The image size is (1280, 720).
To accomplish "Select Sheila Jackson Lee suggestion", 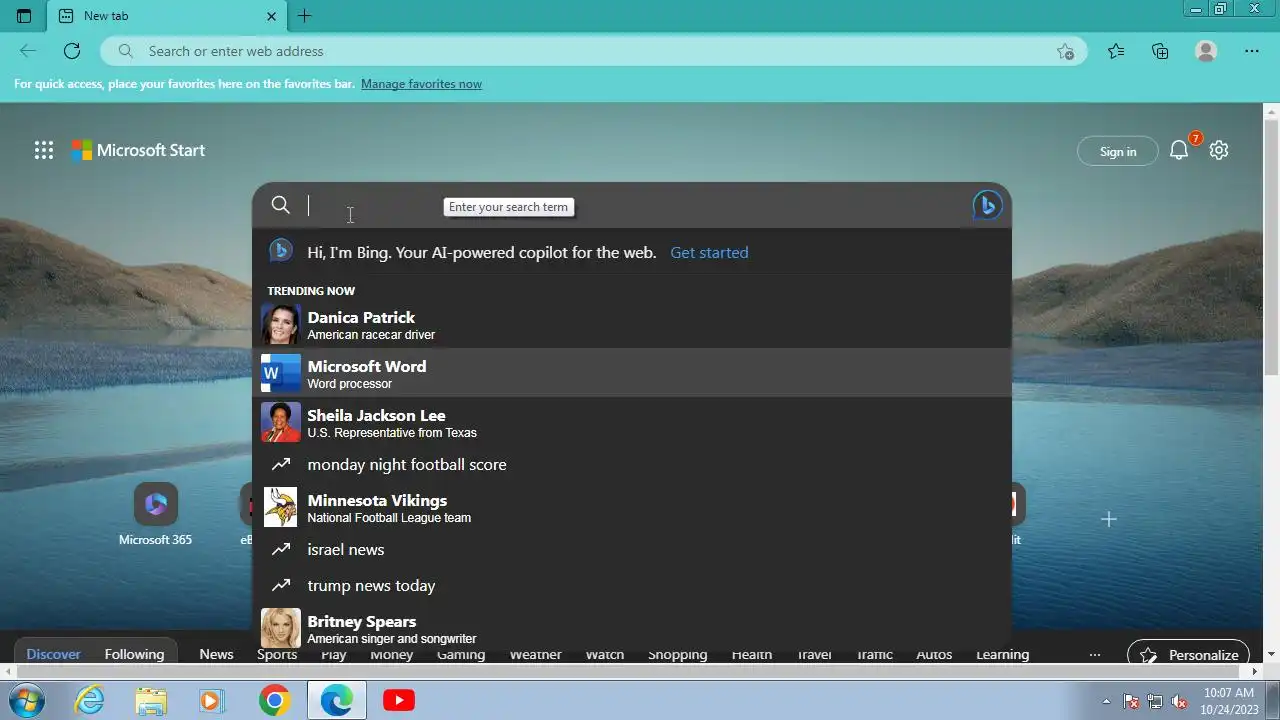I will pyautogui.click(x=632, y=423).
